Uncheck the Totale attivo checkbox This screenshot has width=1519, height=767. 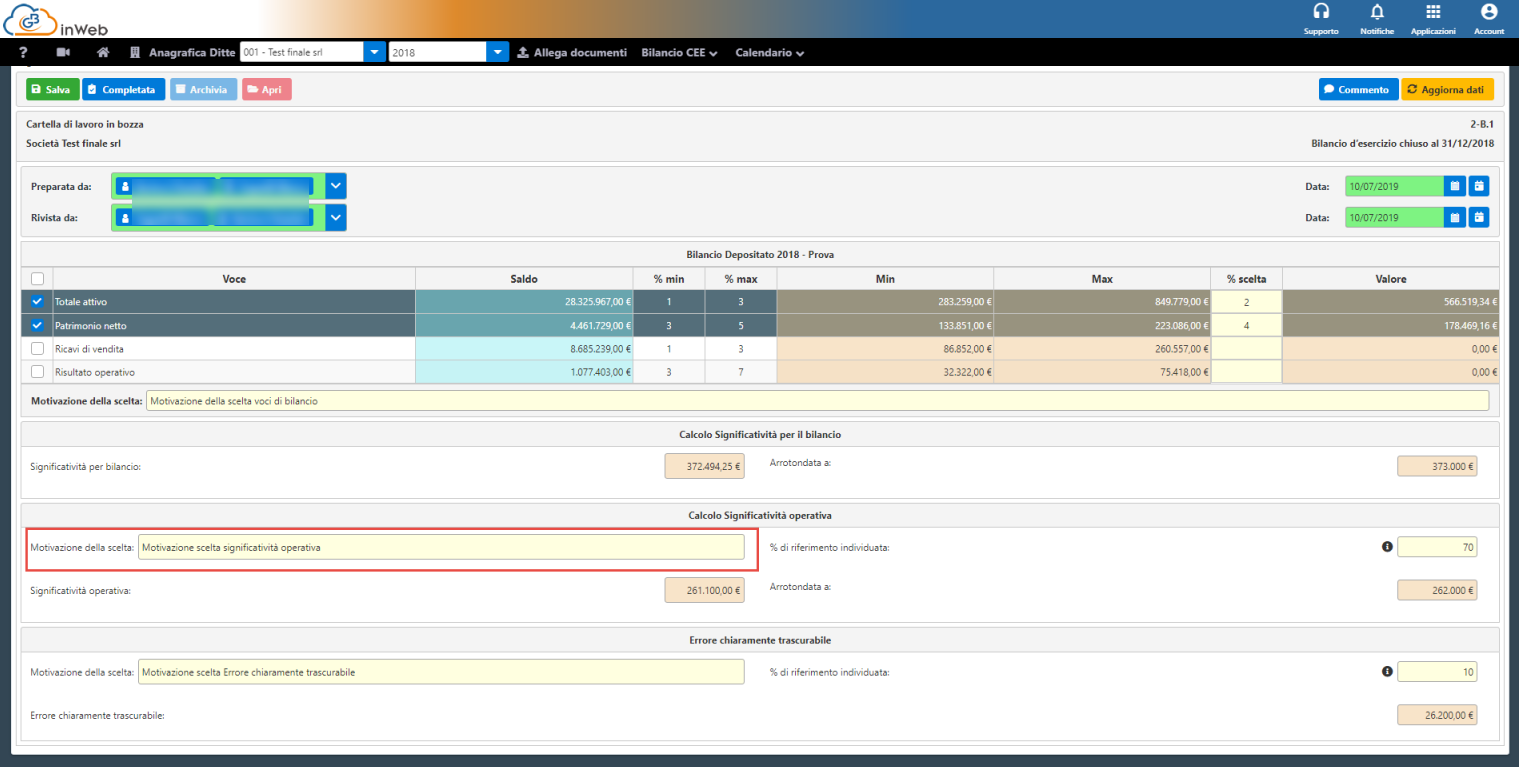click(37, 301)
